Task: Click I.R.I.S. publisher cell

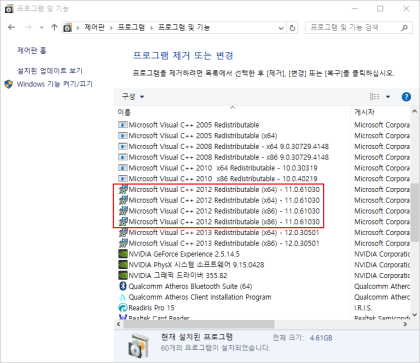Action: click(363, 308)
